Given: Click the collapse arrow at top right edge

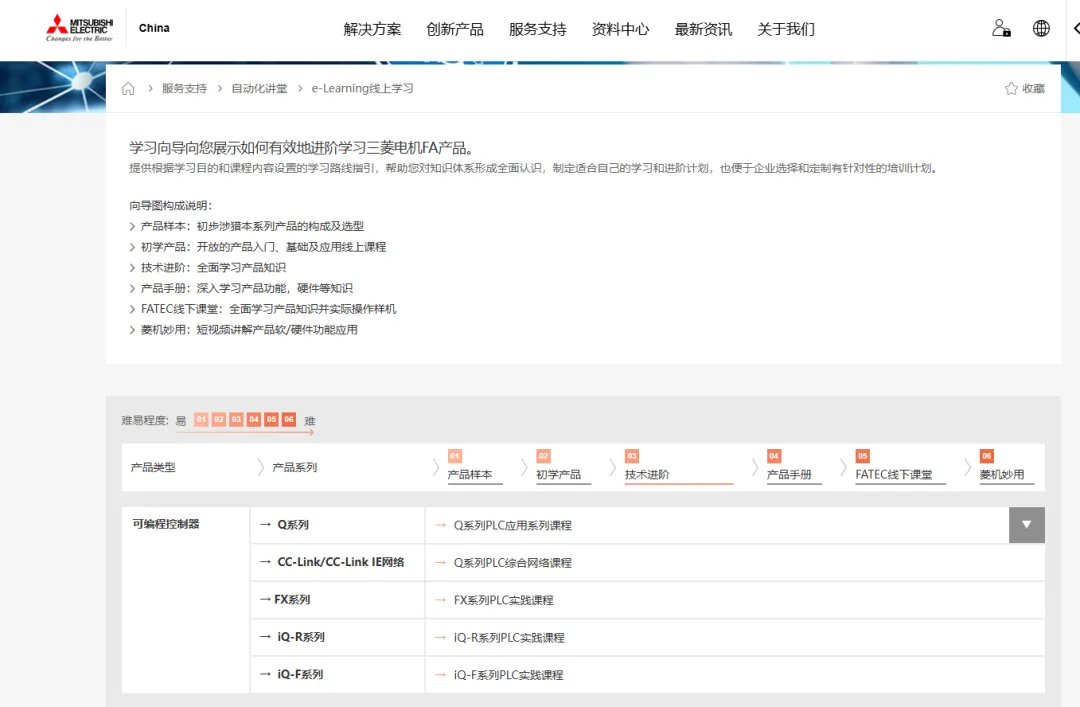Looking at the screenshot, I should (x=1076, y=28).
